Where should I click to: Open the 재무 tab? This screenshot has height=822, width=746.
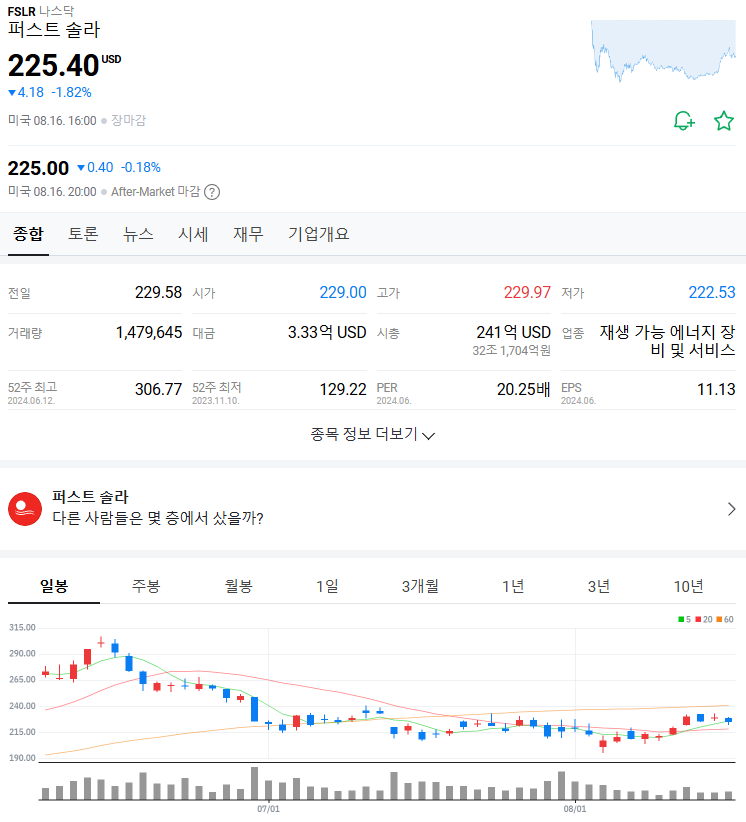[248, 234]
